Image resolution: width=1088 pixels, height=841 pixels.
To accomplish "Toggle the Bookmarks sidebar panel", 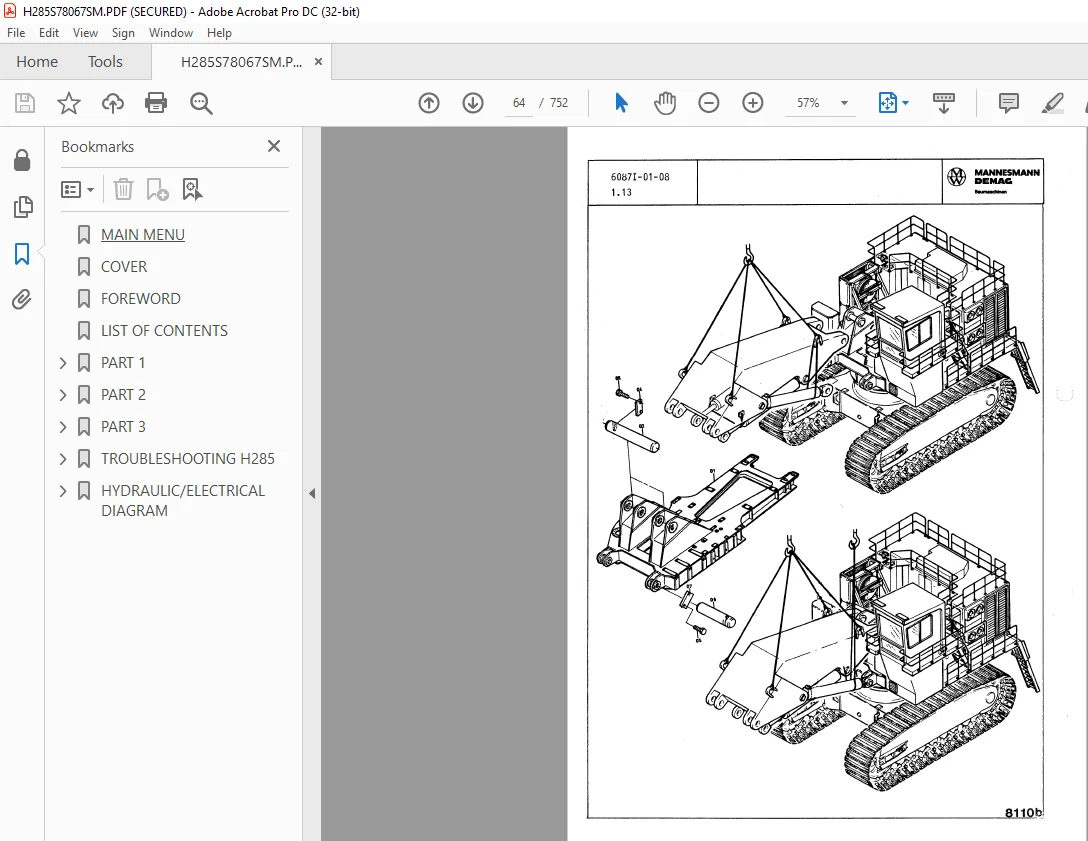I will tap(22, 253).
